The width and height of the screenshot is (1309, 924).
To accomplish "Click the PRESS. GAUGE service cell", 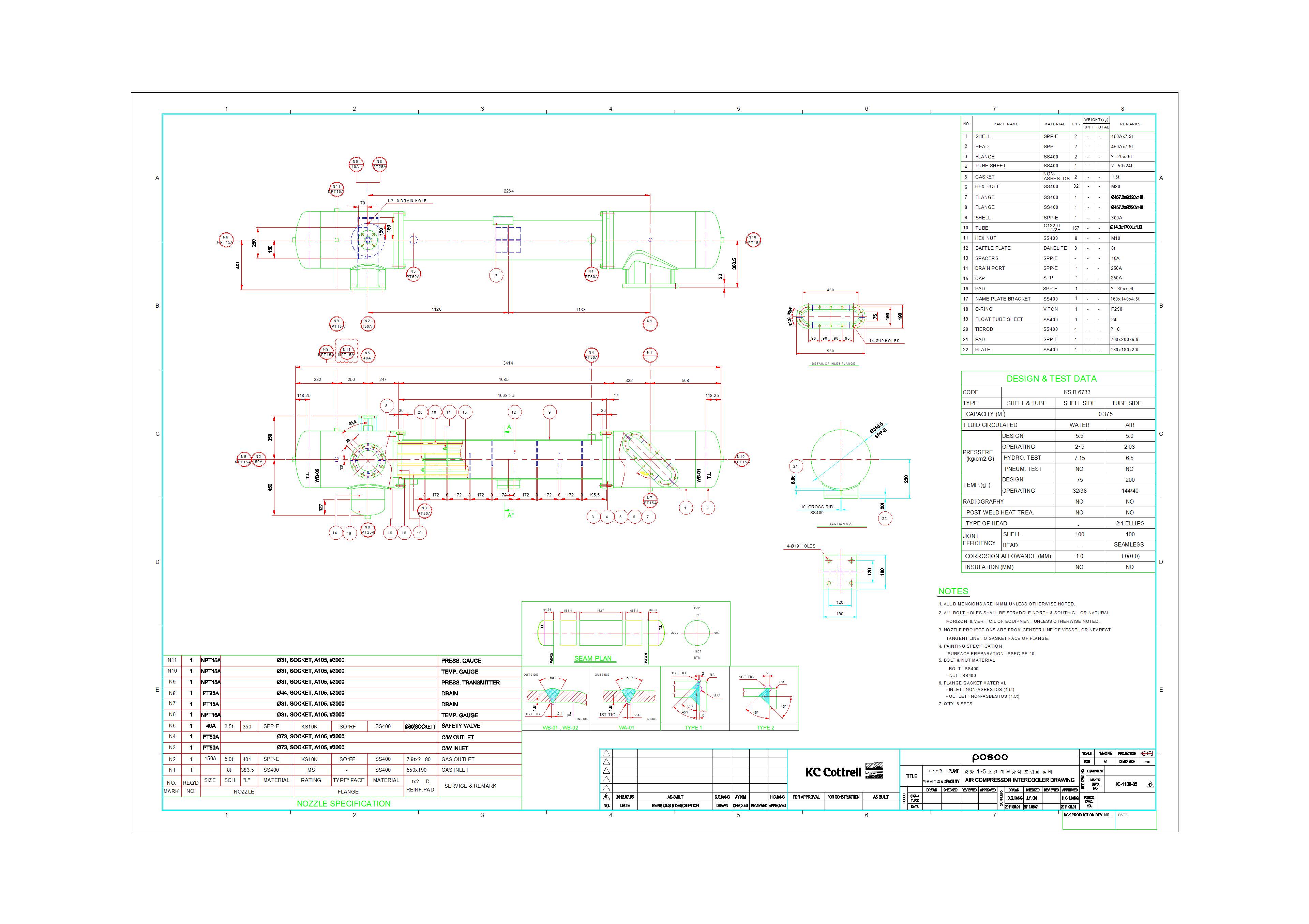I will coord(461,661).
